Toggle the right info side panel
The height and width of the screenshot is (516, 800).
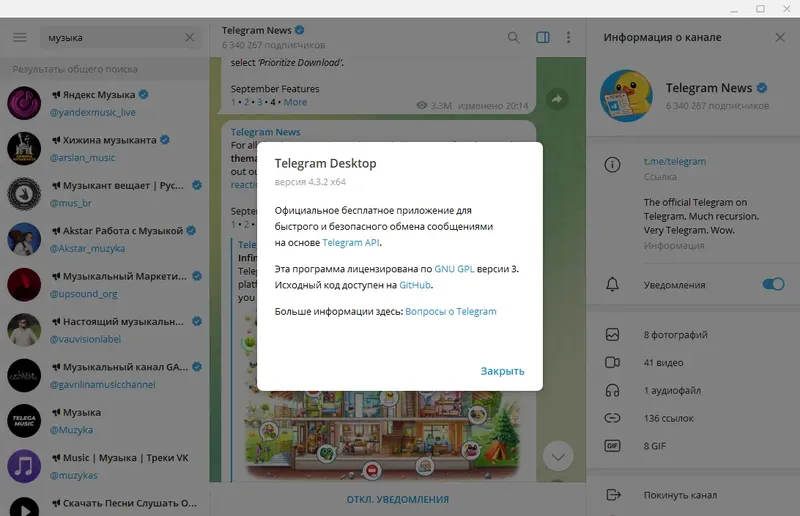pyautogui.click(x=542, y=37)
